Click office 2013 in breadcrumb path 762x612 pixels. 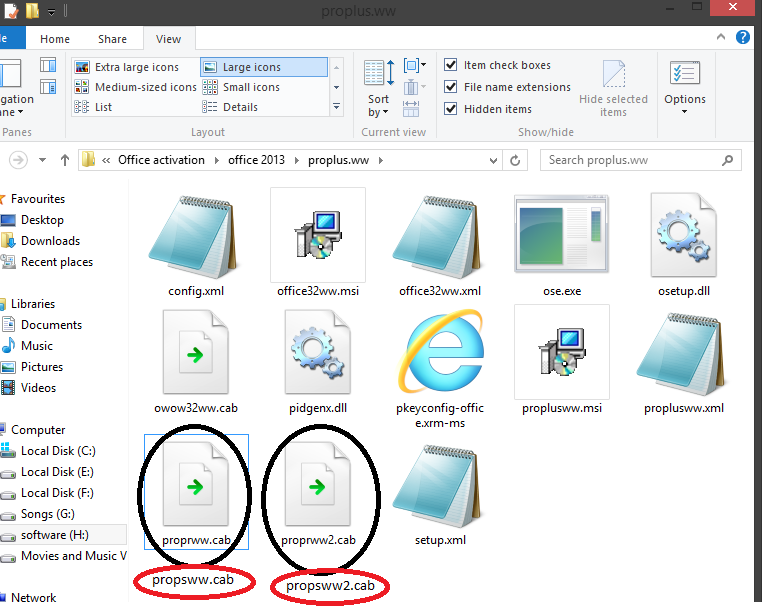256,160
